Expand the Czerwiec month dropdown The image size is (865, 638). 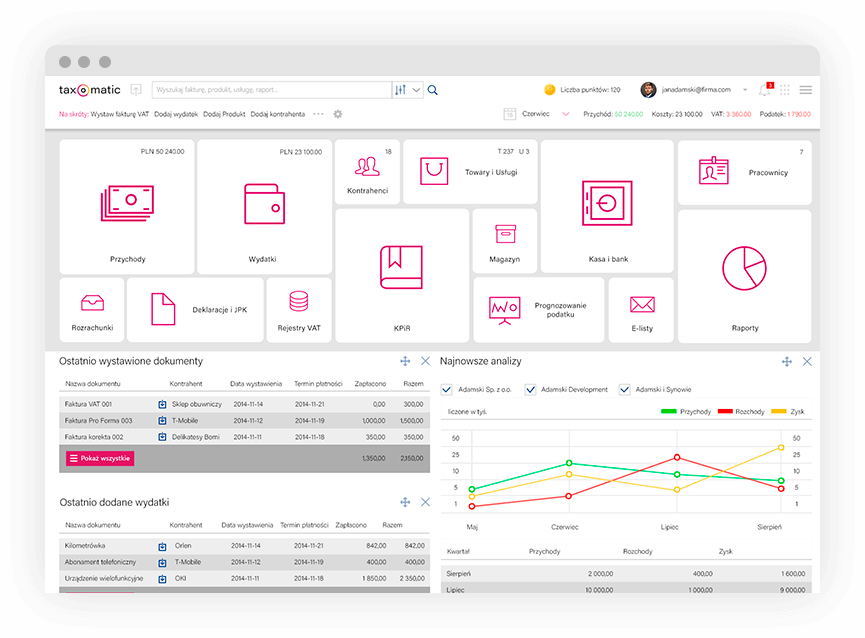click(565, 114)
